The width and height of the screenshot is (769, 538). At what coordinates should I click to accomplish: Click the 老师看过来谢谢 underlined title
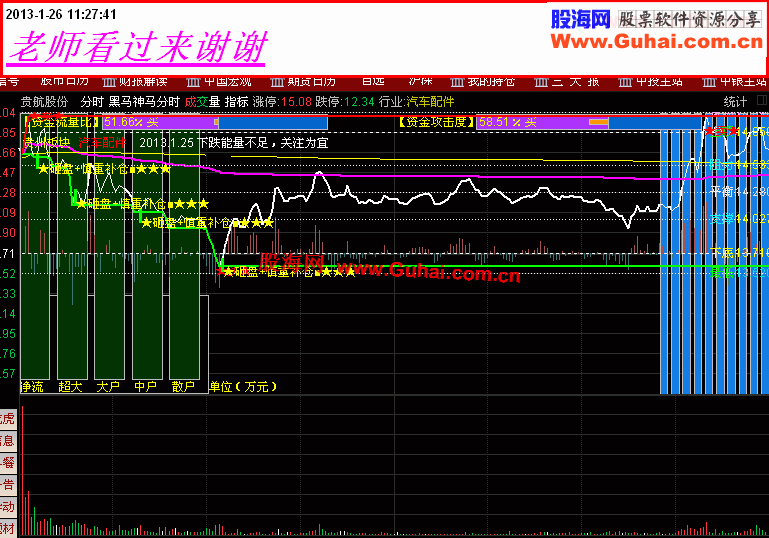pos(137,48)
